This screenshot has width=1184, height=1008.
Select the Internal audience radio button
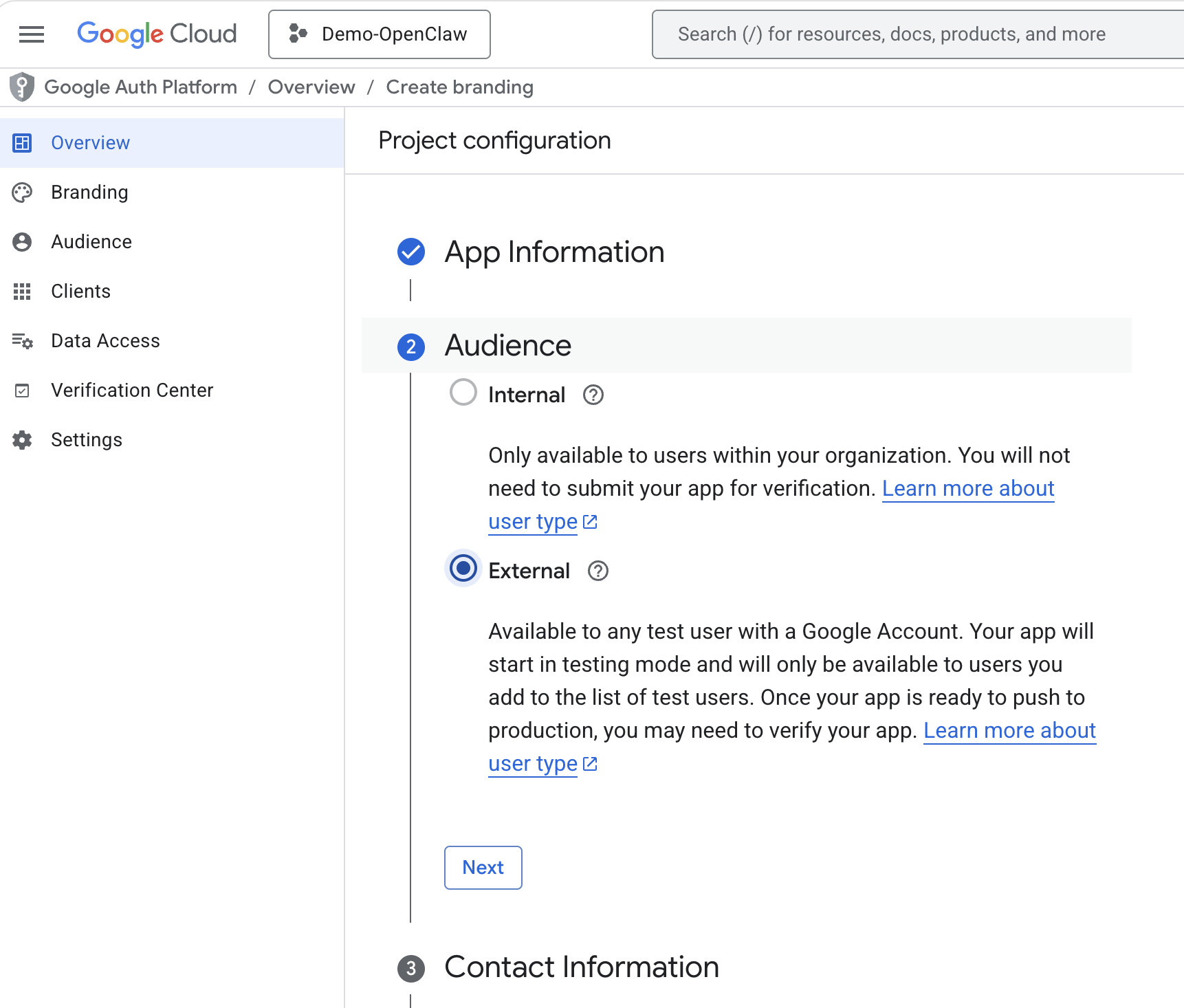point(463,393)
